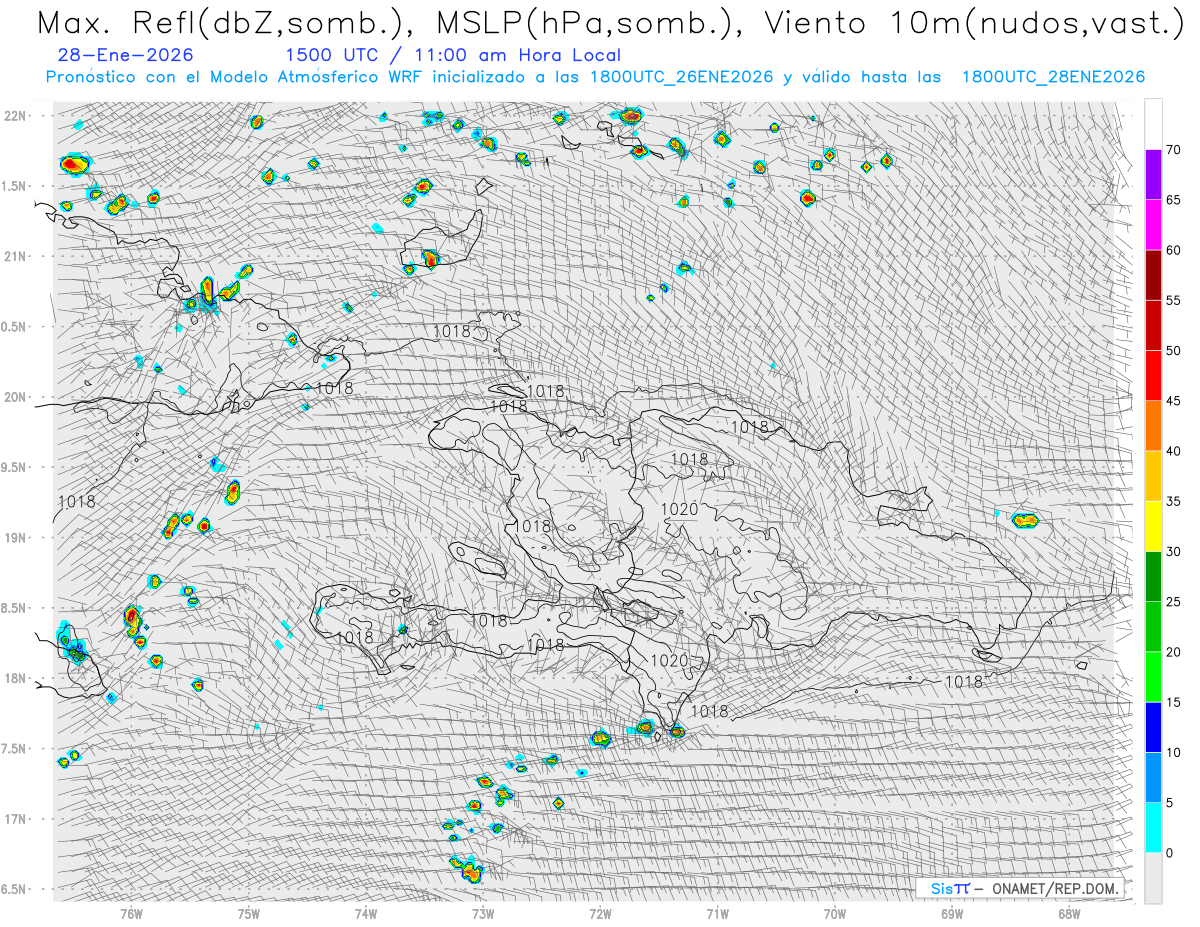Click the latitude axis label 21N
Screen dimensions: 1200x927
pyautogui.click(x=15, y=256)
